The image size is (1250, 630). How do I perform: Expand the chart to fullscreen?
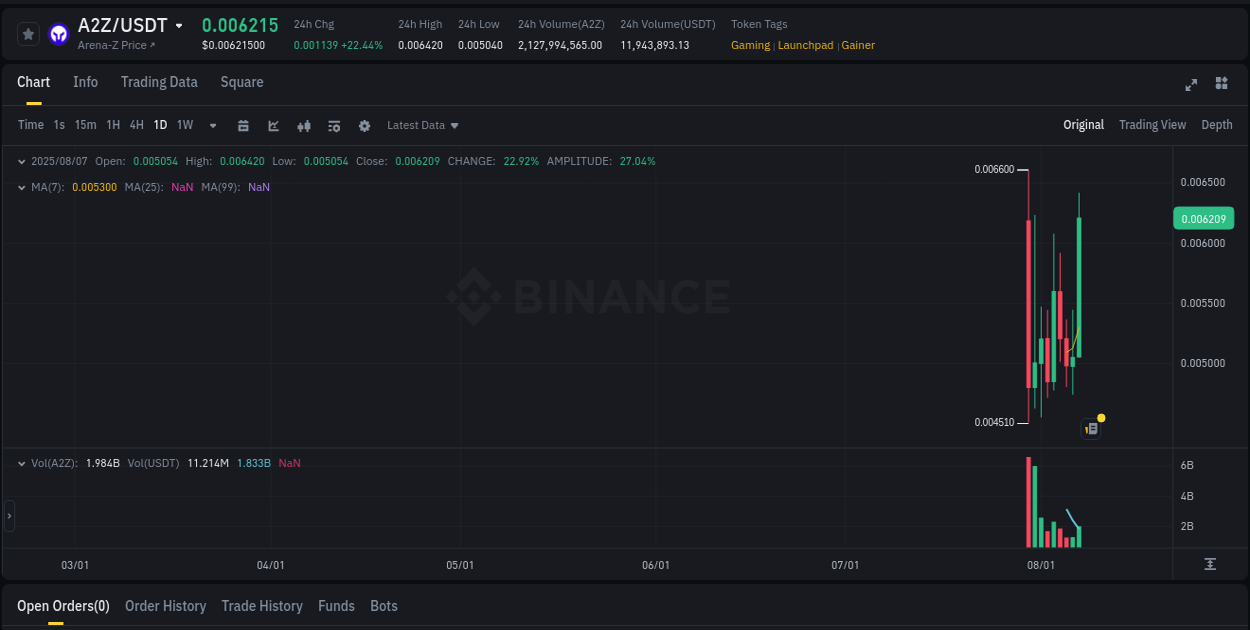(1190, 85)
